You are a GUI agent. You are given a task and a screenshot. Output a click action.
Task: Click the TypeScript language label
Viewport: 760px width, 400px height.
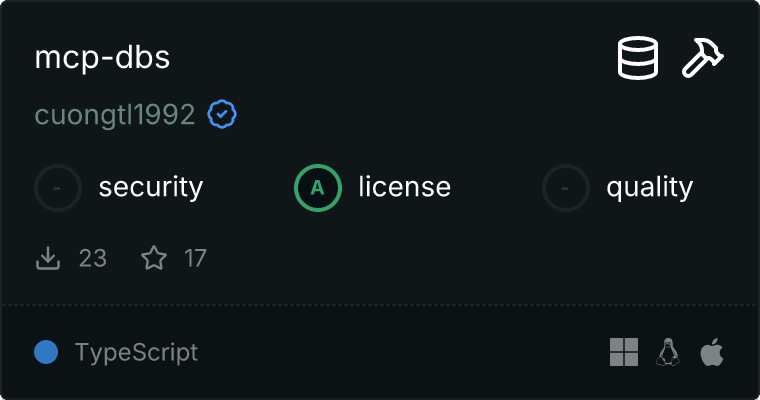137,352
